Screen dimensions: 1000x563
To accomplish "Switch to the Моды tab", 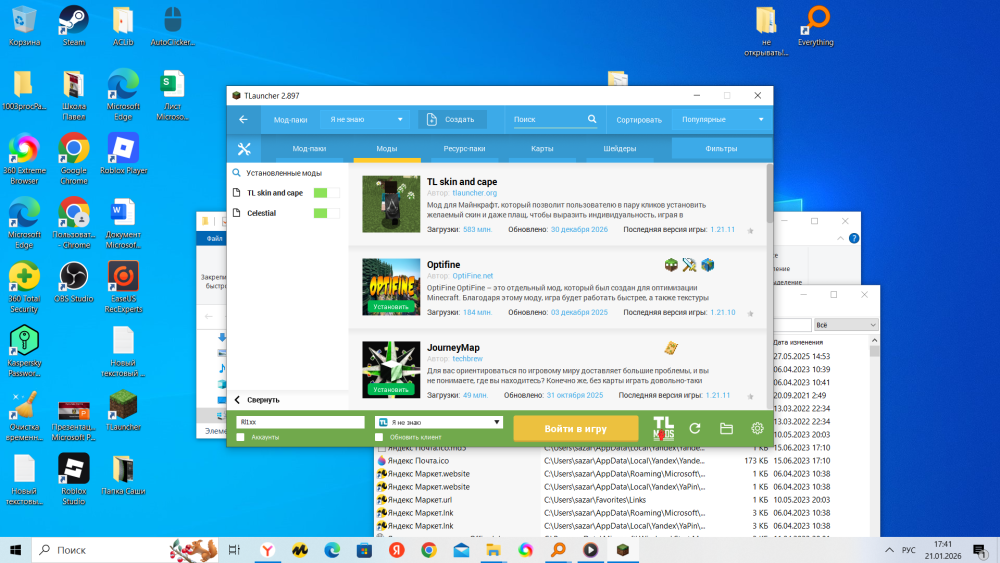I will [386, 149].
